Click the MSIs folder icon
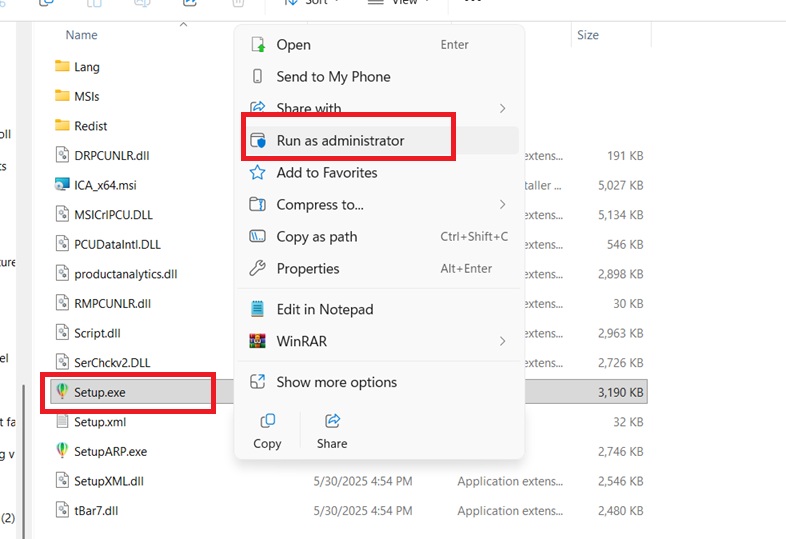Image resolution: width=786 pixels, height=539 pixels. [x=62, y=95]
